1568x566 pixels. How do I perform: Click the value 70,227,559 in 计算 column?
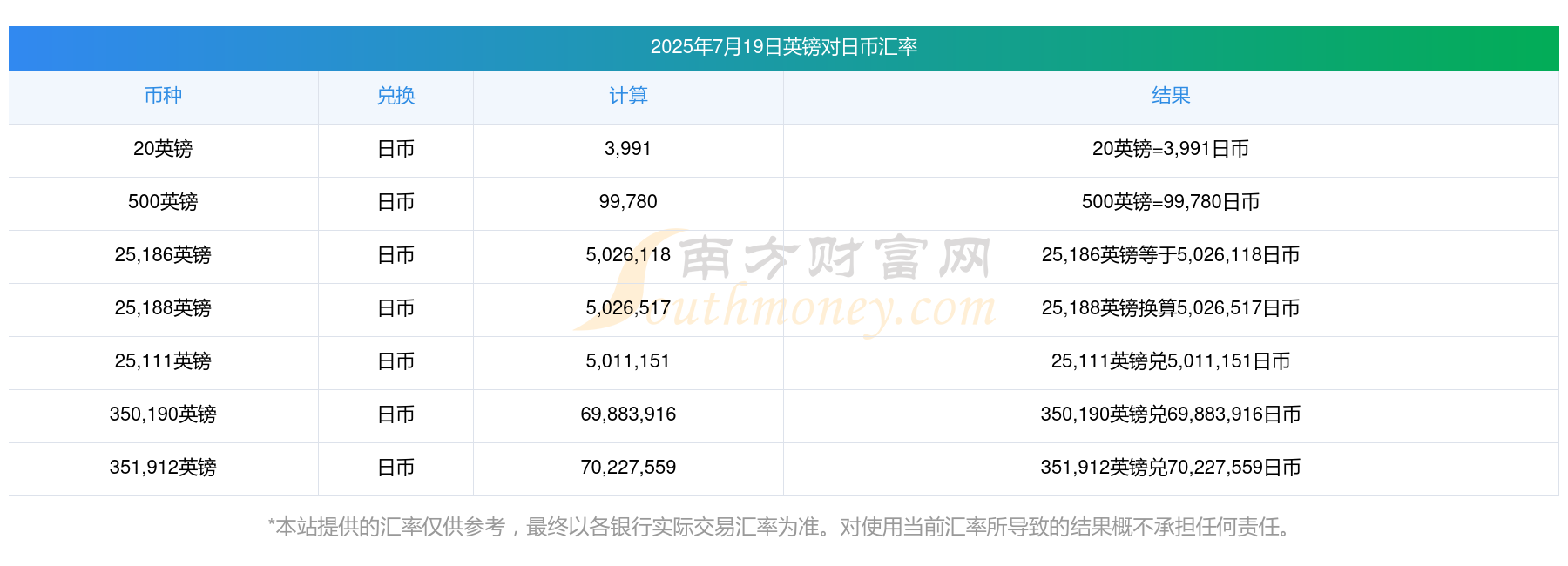pos(628,468)
